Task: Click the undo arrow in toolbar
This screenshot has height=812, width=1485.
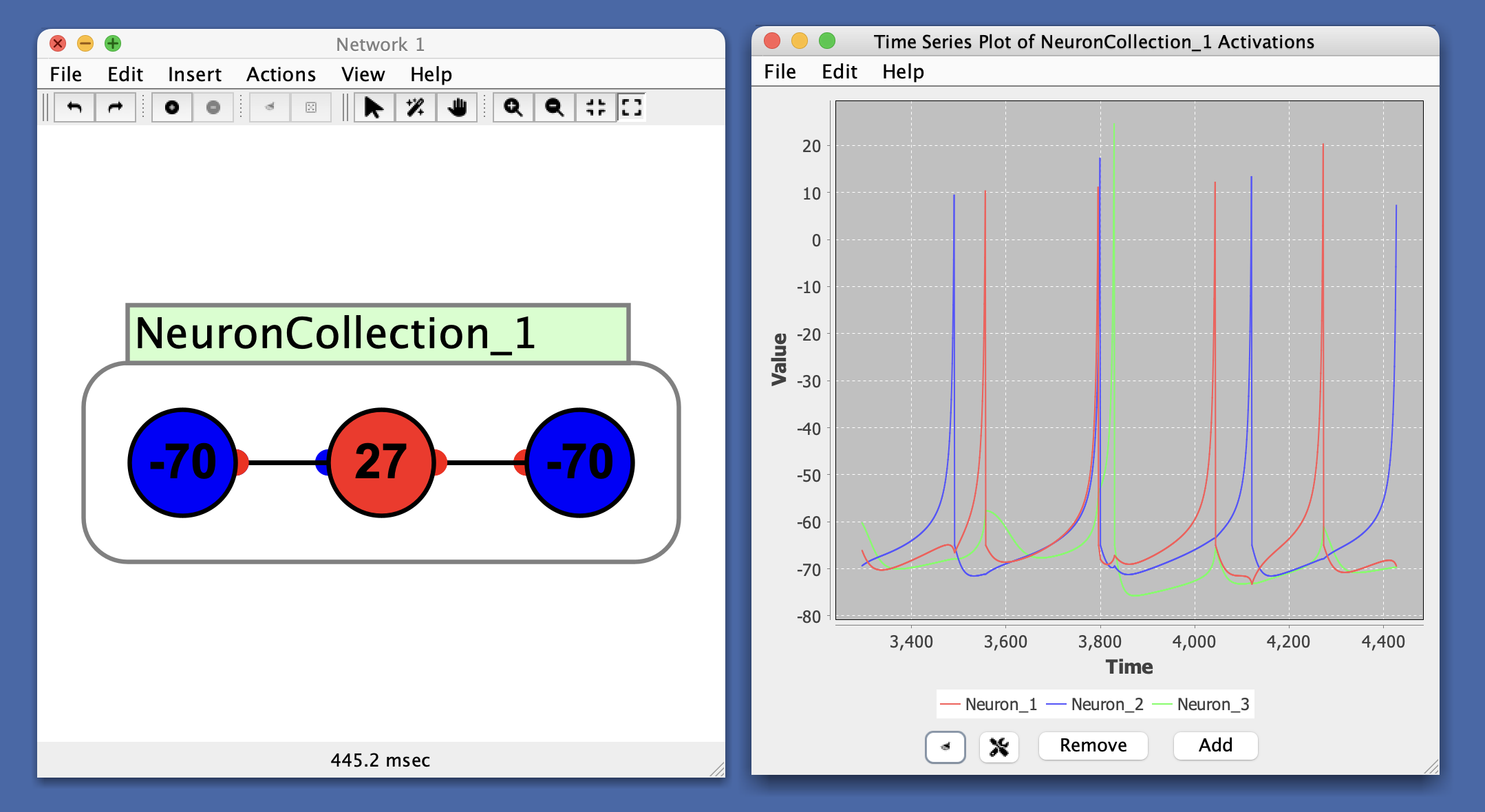Action: point(74,107)
